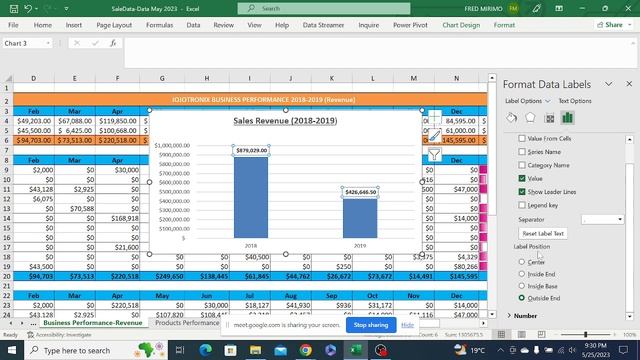
Task: Select the Effects pentagon icon
Action: click(x=530, y=118)
